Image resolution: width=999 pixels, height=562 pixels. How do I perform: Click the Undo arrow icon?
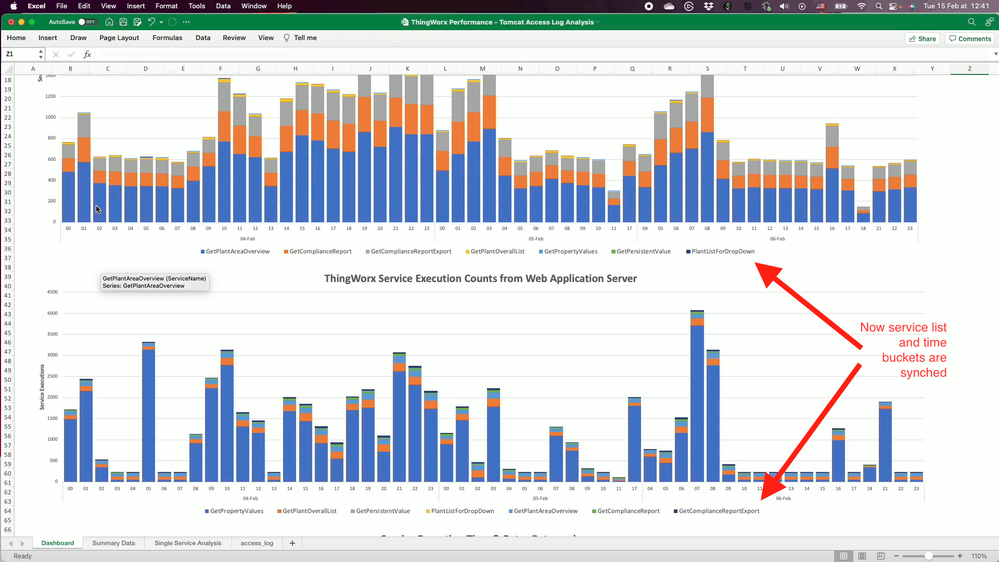tap(152, 22)
